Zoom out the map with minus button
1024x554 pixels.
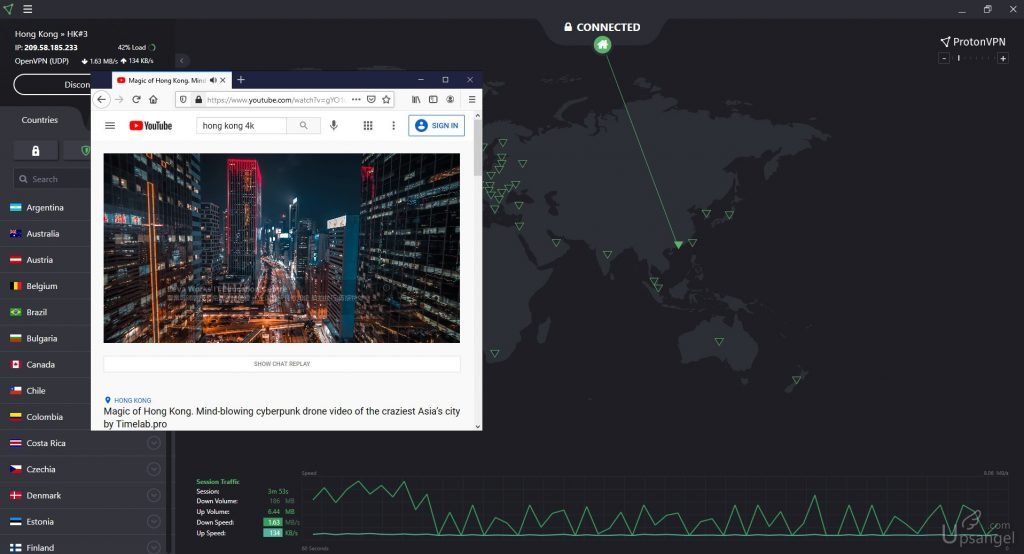944,58
